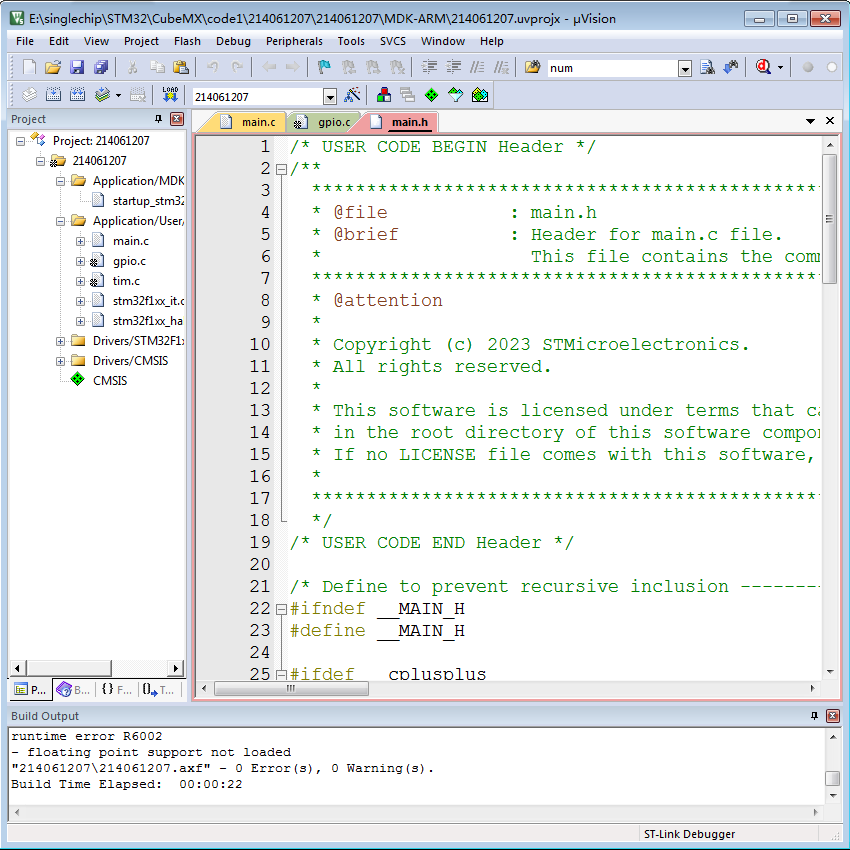Open the debug icon dropdown arrow
This screenshot has height=850, width=850.
(780, 68)
